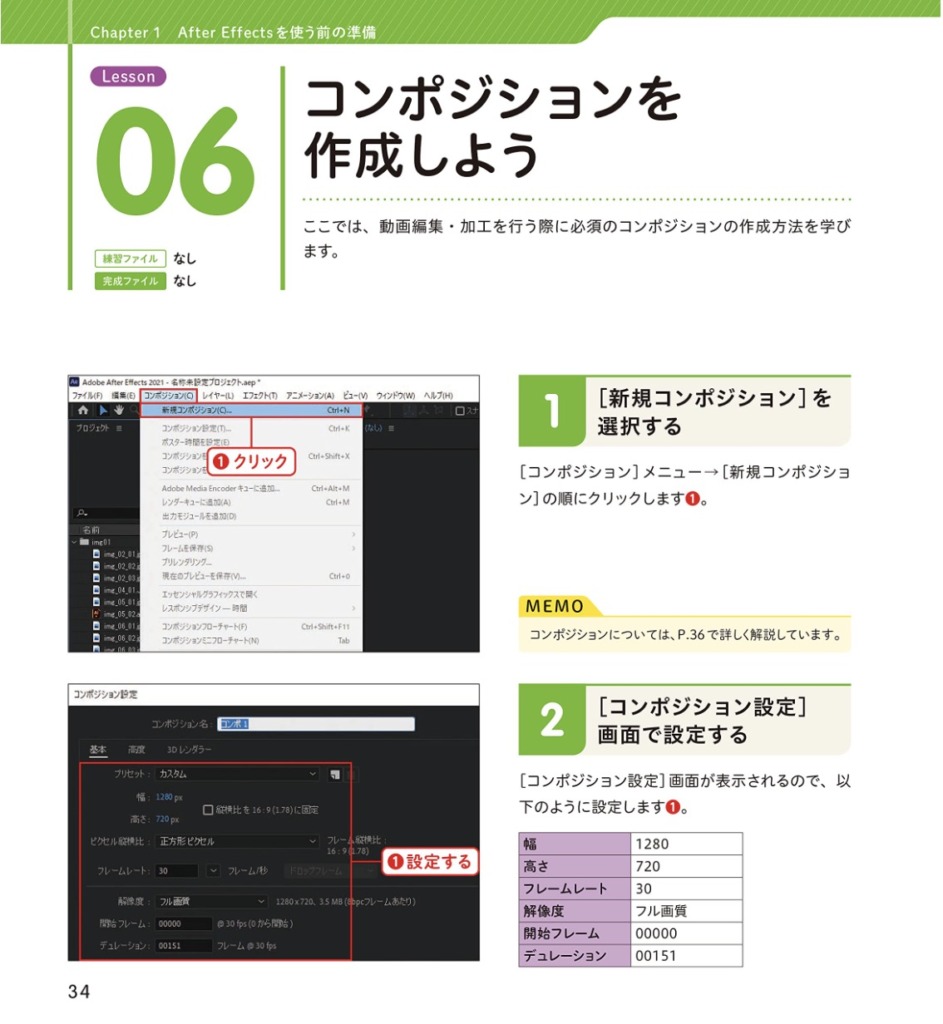This screenshot has height=1024, width=943.
Task: Open the ヘルプ(H) menu
Action: click(438, 396)
